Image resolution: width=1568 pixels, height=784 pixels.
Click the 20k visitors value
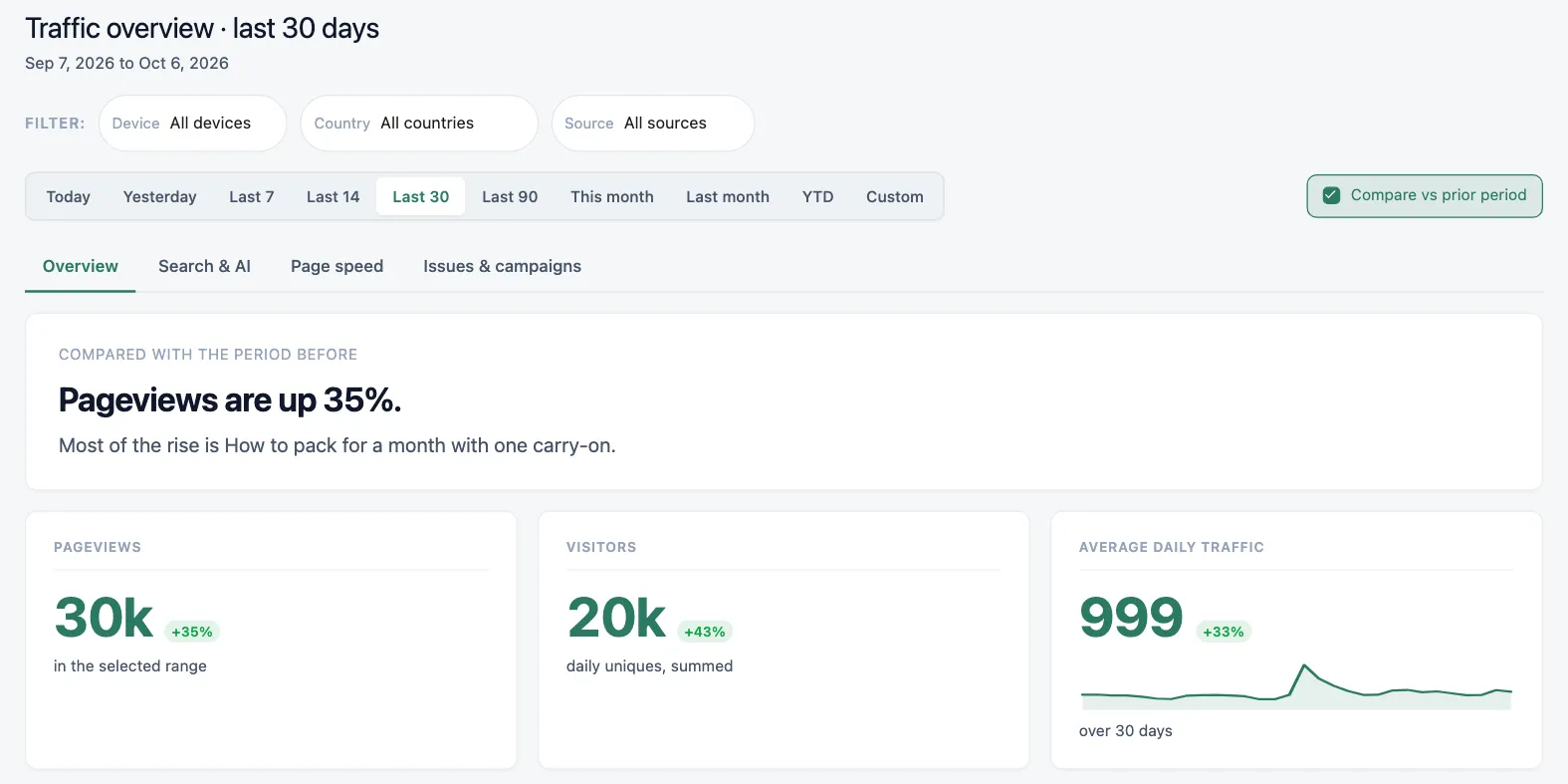[616, 618]
